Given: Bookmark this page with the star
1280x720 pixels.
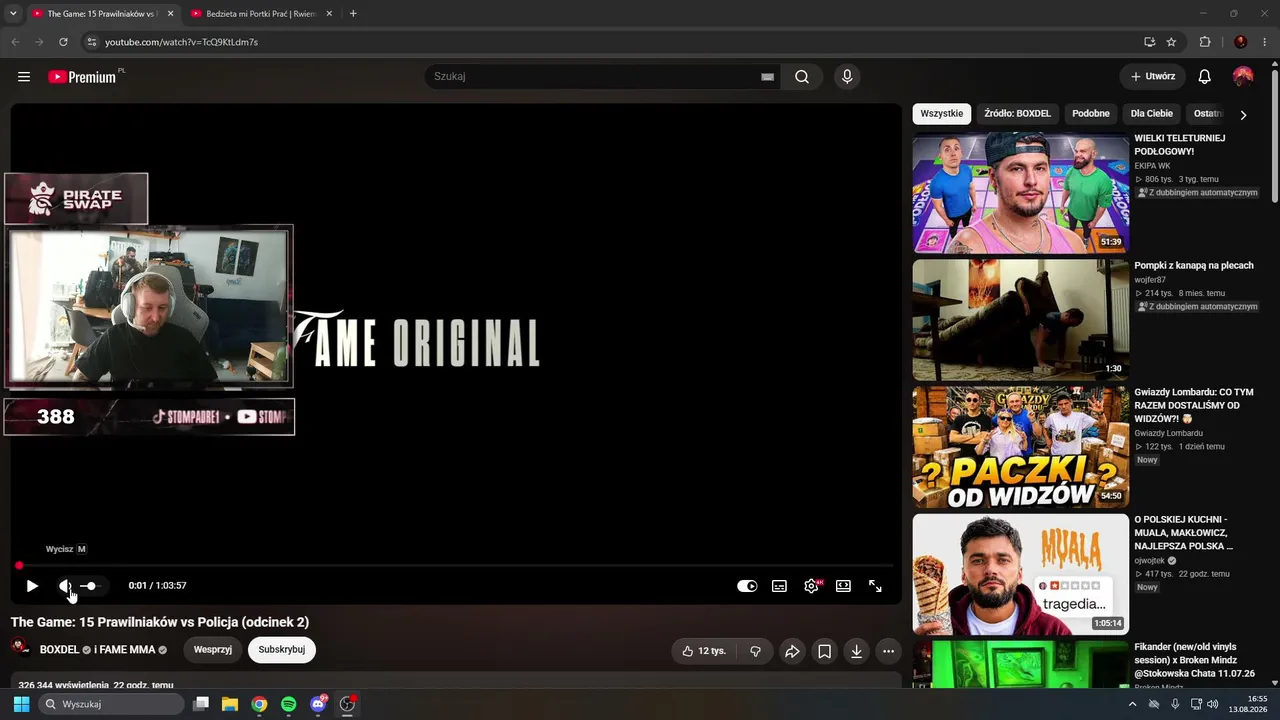Looking at the screenshot, I should point(1171,42).
